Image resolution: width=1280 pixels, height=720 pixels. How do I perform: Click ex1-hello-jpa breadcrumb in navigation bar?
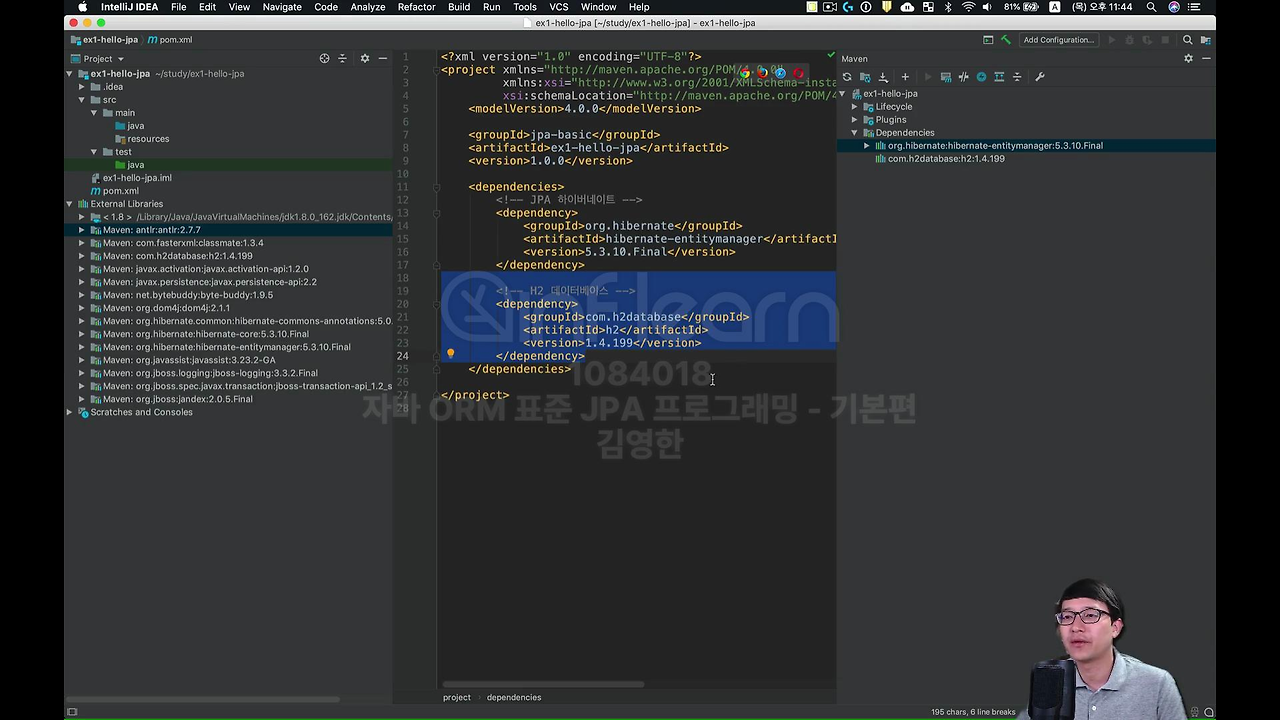click(x=104, y=40)
